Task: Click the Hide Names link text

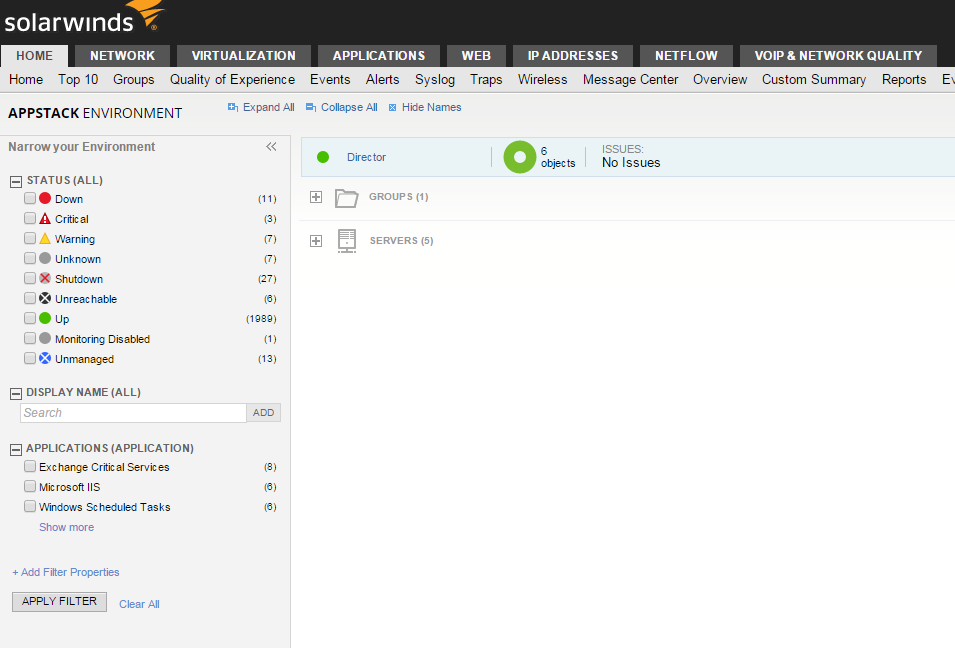Action: tap(432, 107)
